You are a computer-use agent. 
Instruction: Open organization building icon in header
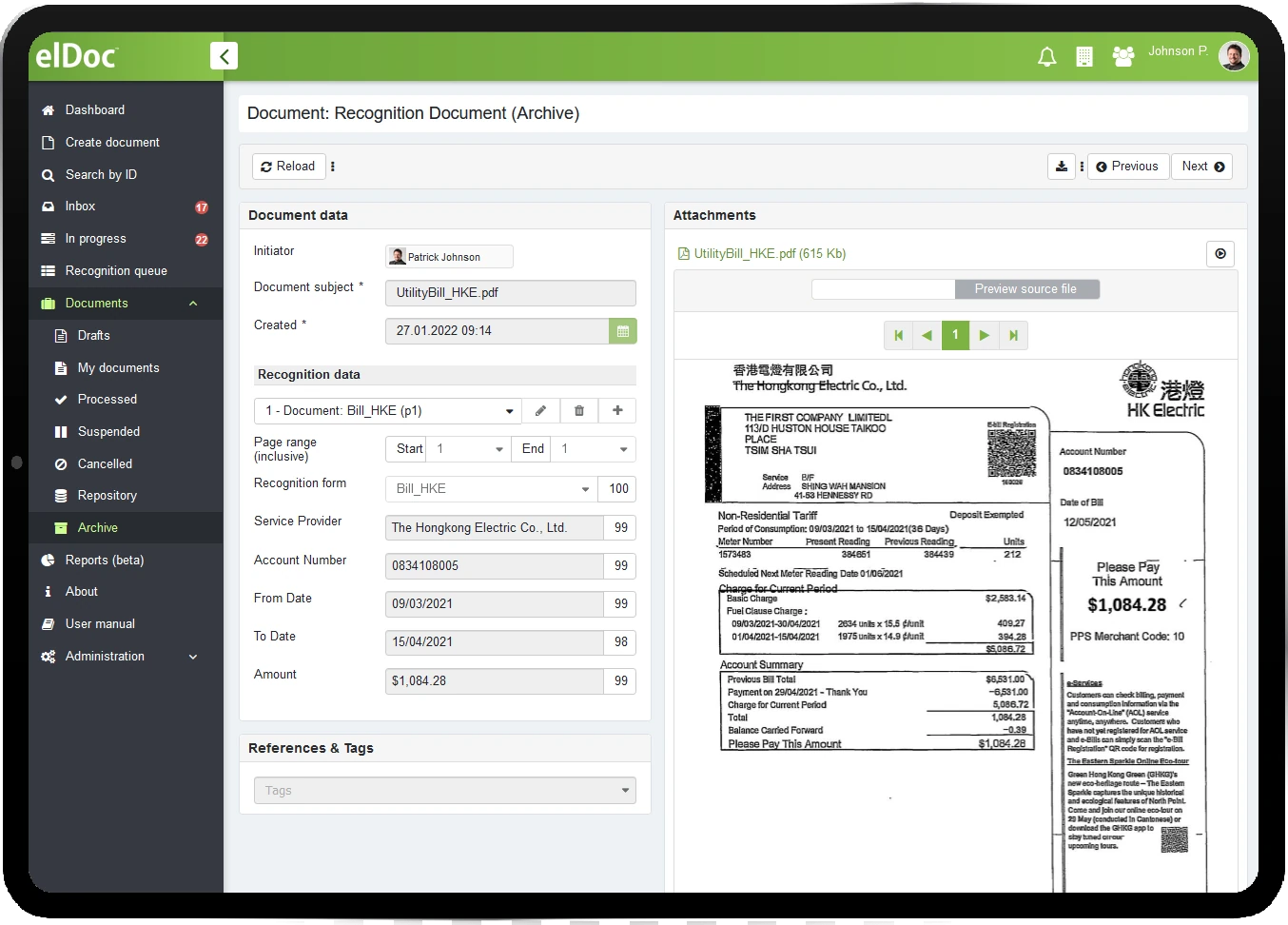1083,57
